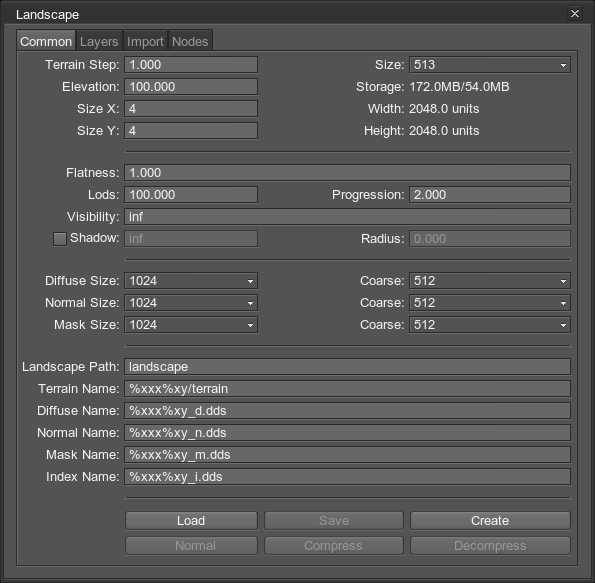Image resolution: width=595 pixels, height=583 pixels.
Task: Open the Size dropdown showing 513
Action: pos(490,65)
